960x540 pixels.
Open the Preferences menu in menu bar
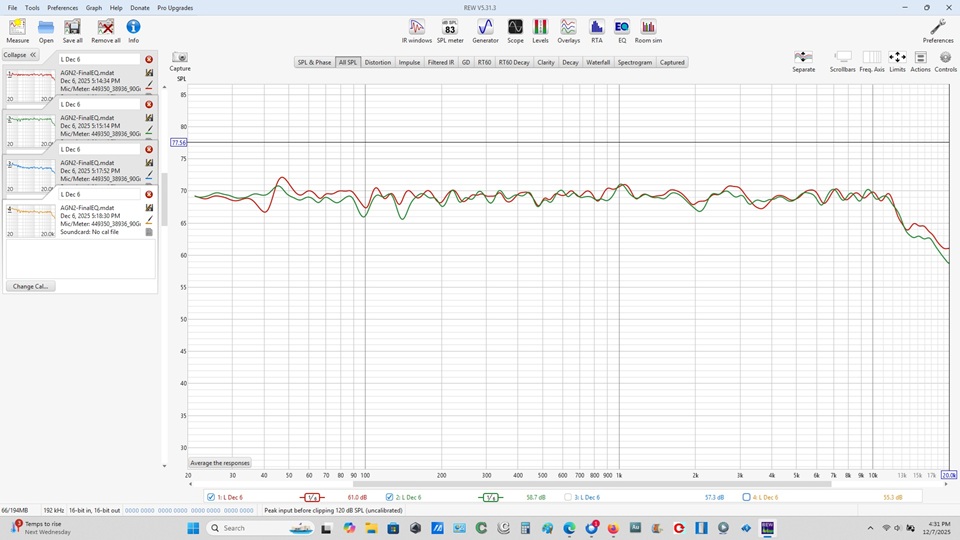(62, 7)
